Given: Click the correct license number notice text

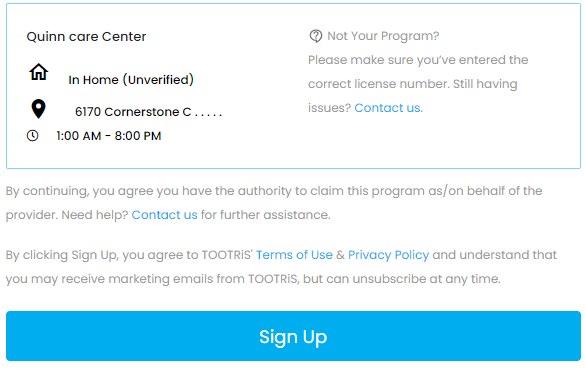Looking at the screenshot, I should tap(418, 84).
